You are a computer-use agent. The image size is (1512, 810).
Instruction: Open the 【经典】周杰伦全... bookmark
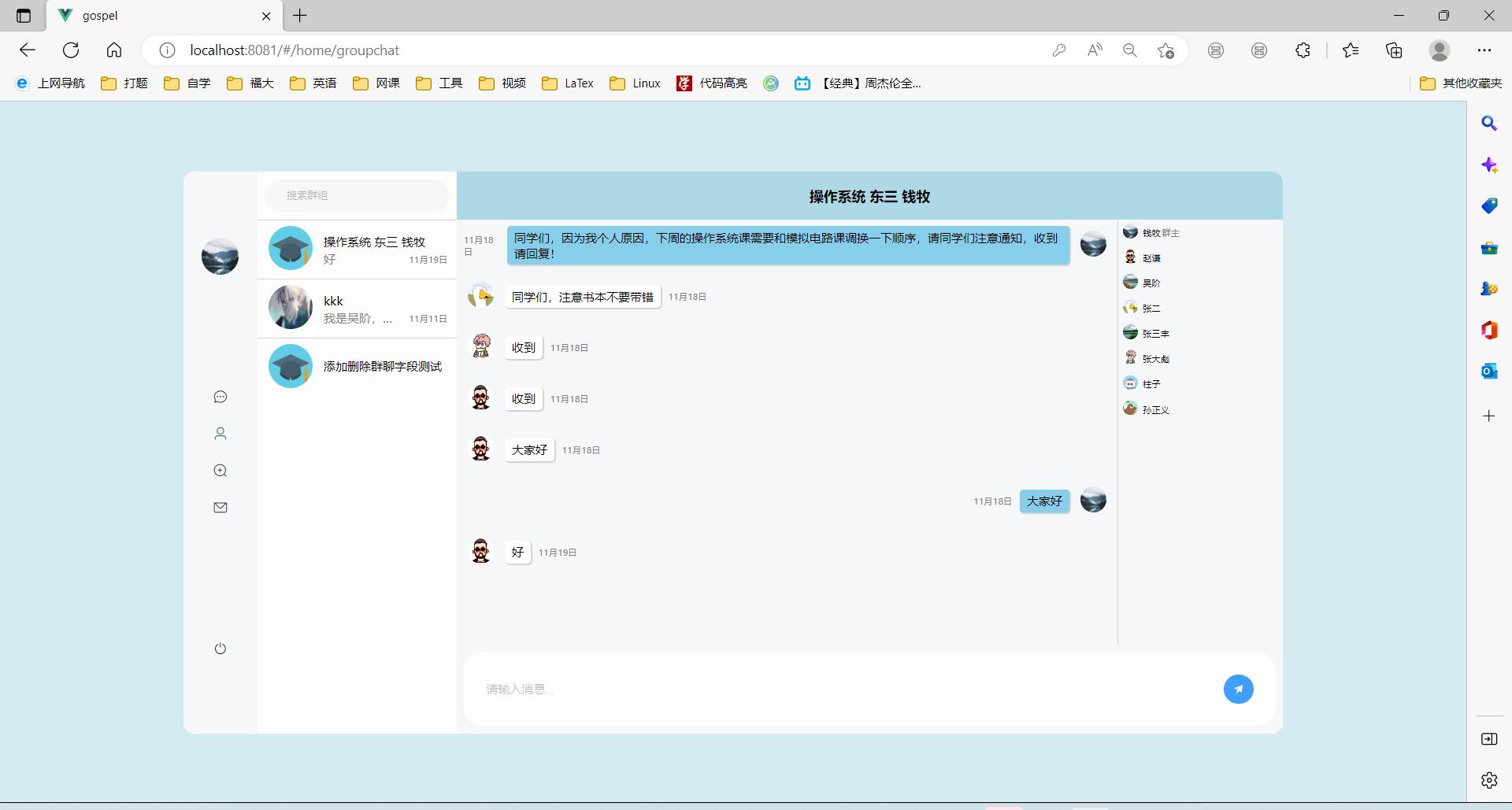pyautogui.click(x=858, y=83)
